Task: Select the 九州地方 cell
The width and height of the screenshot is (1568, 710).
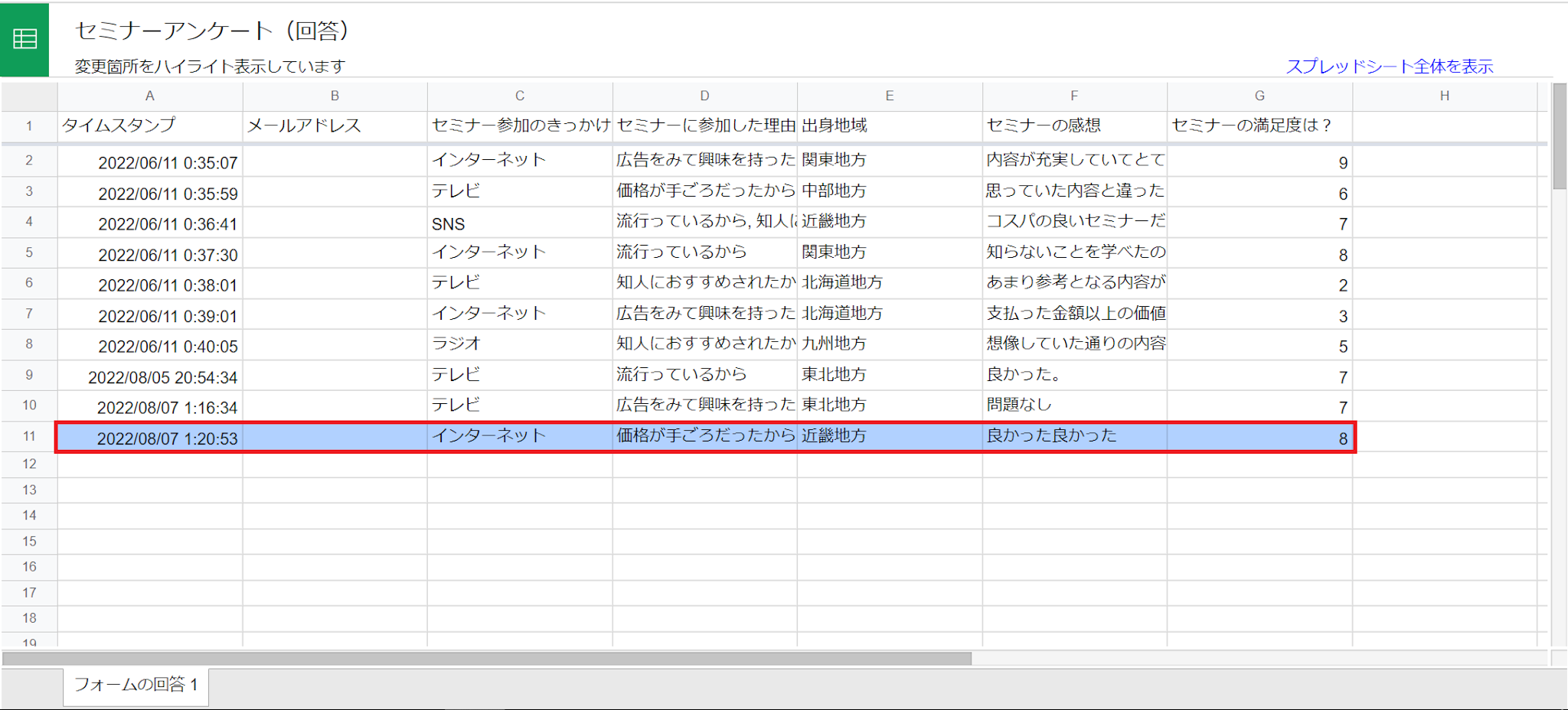Action: coord(889,345)
